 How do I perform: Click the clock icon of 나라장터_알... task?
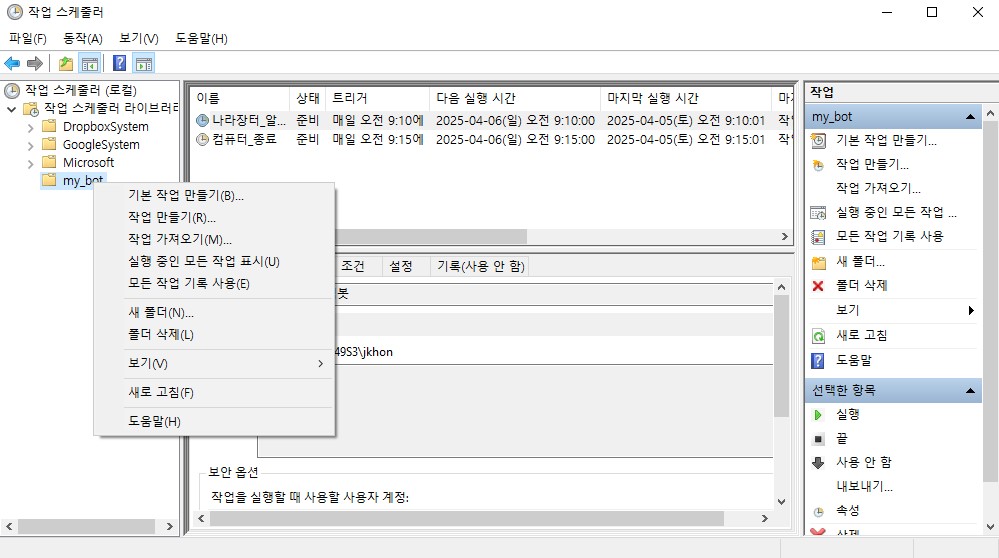[x=202, y=120]
